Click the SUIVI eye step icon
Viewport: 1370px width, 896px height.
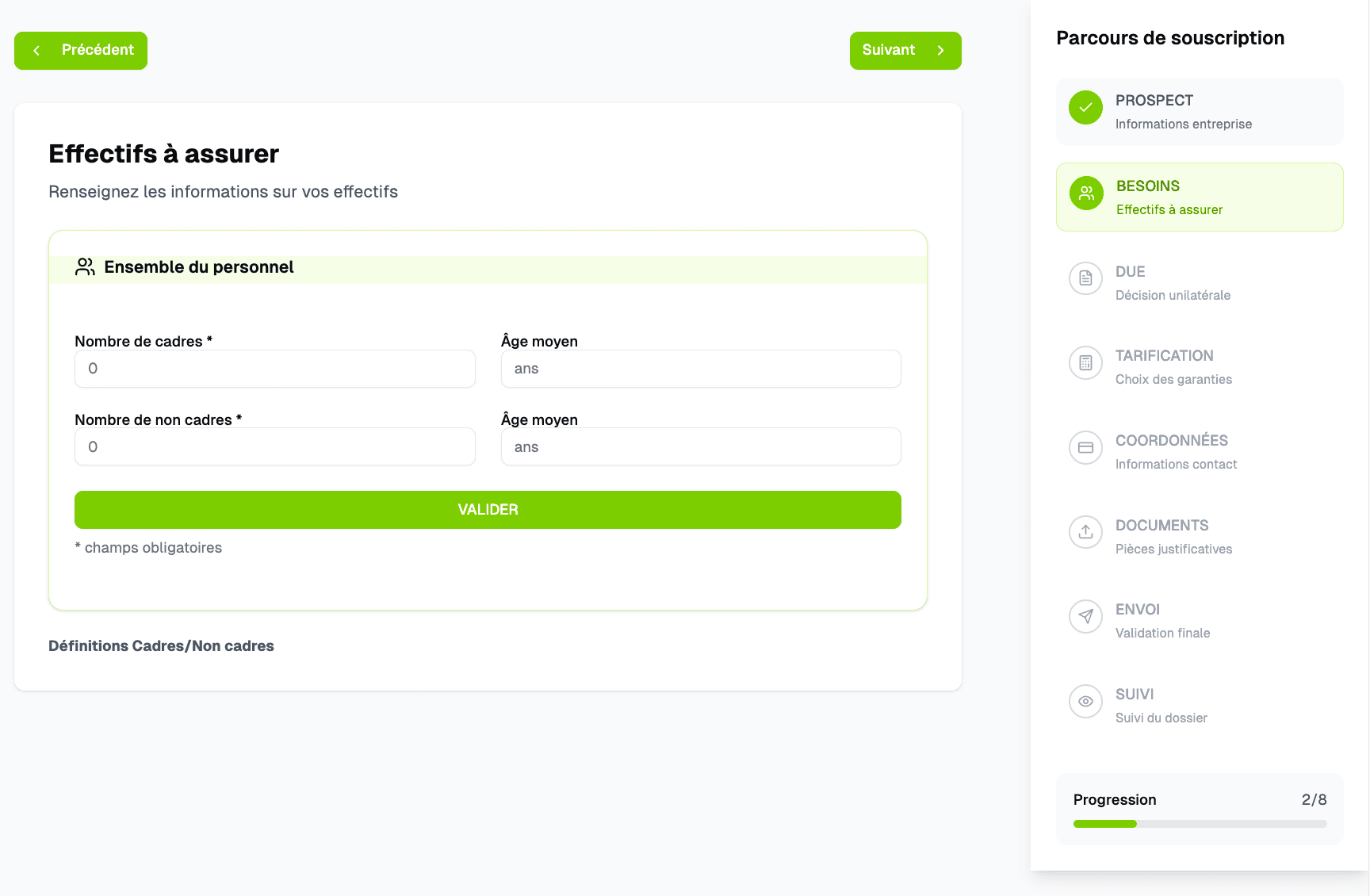[1085, 702]
